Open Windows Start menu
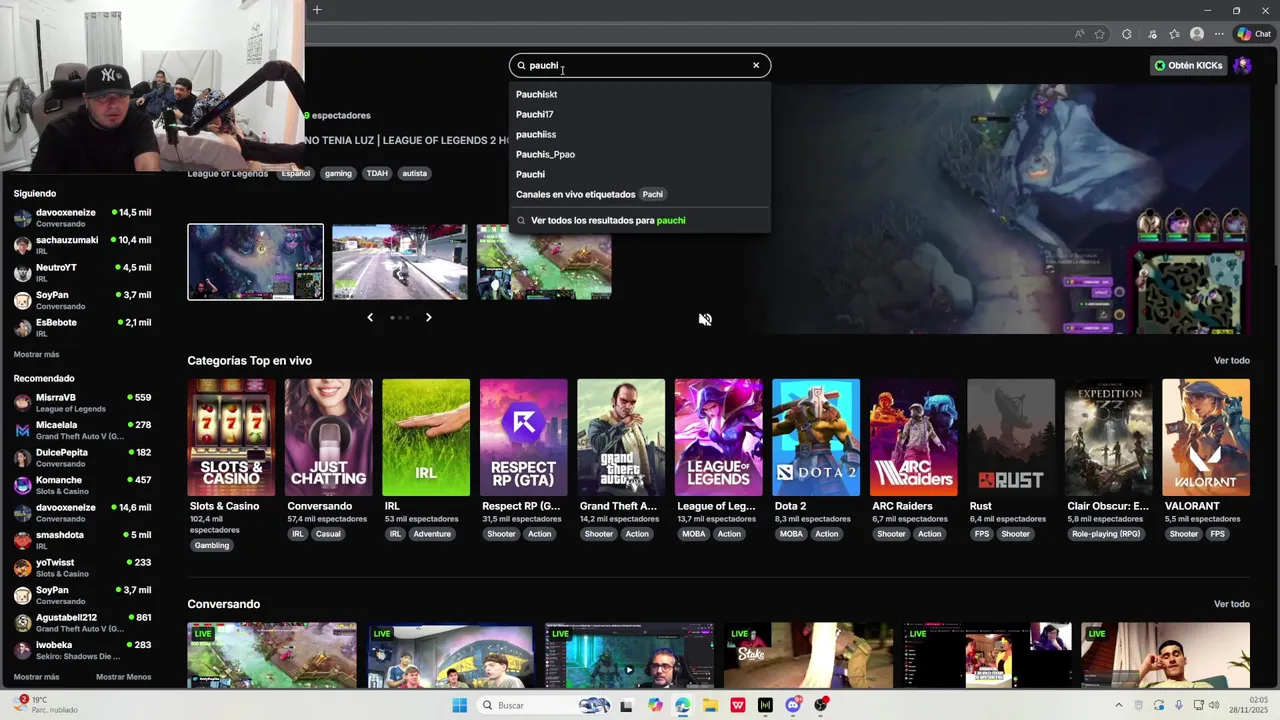The height and width of the screenshot is (720, 1280). [x=459, y=705]
